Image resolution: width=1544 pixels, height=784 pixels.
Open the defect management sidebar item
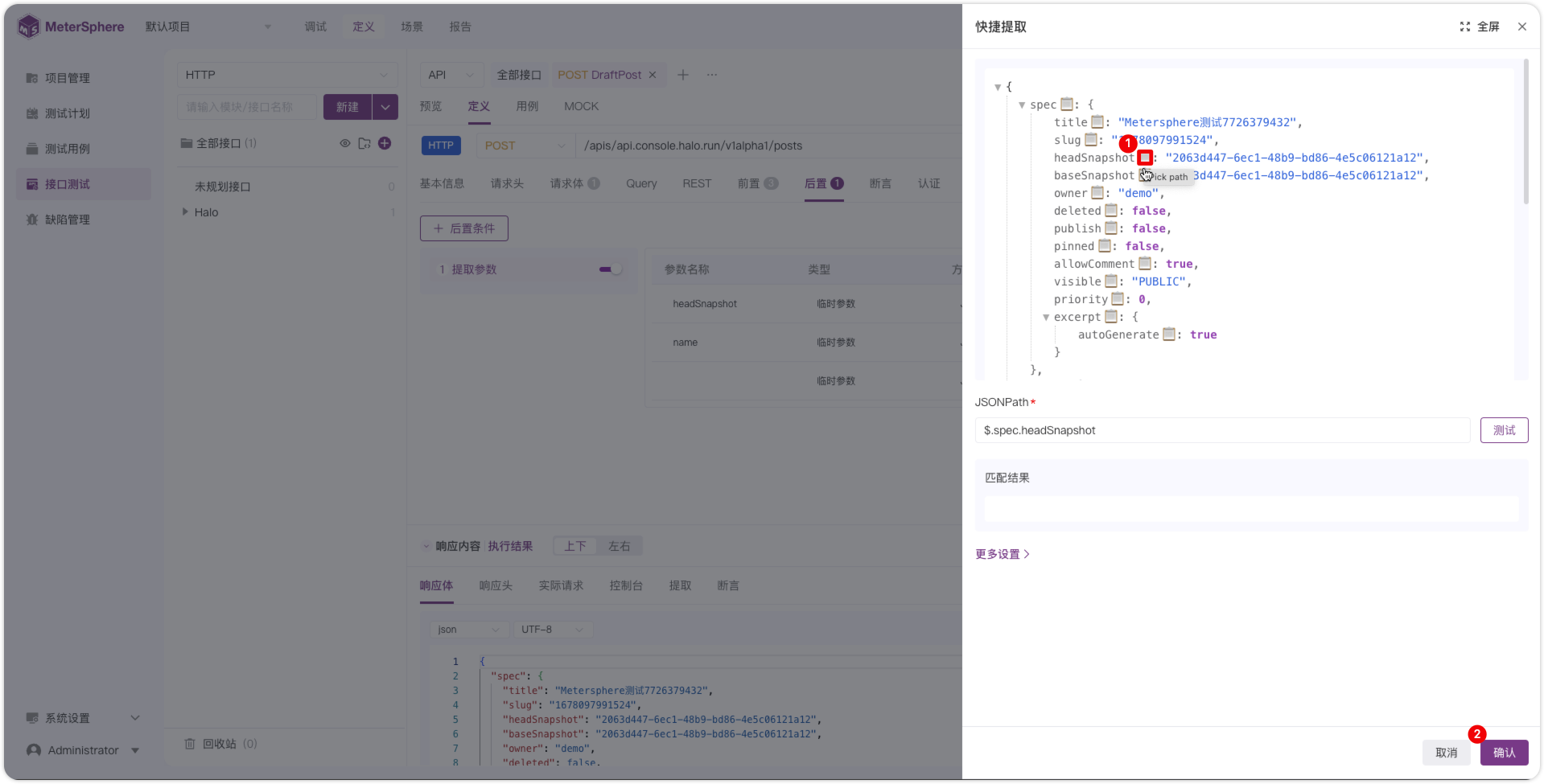click(x=84, y=220)
